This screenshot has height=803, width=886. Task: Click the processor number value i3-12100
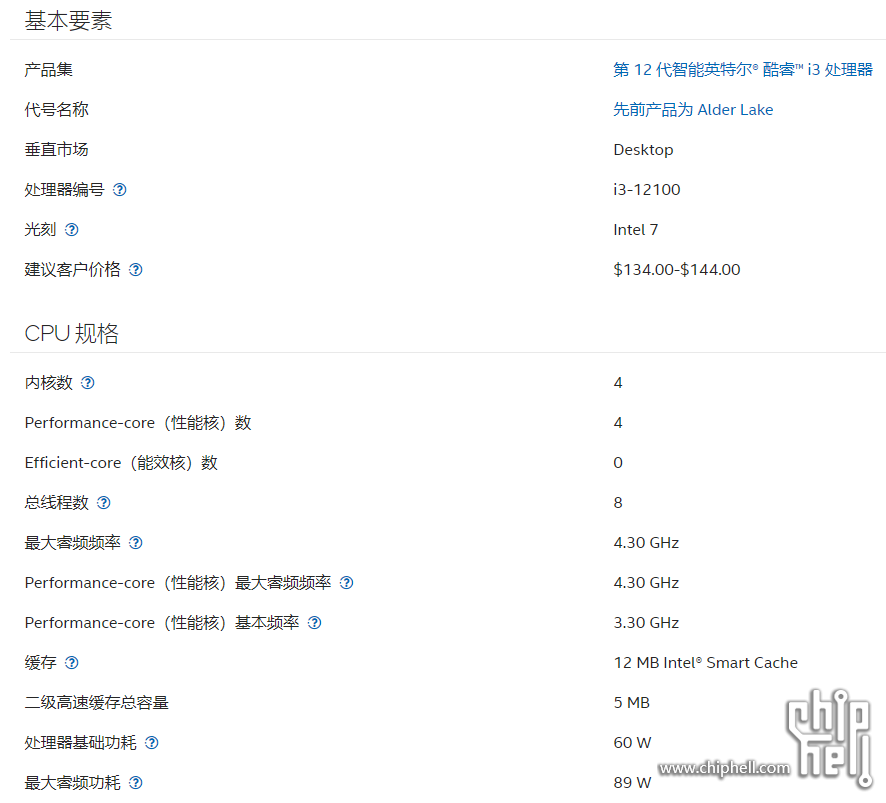(647, 190)
